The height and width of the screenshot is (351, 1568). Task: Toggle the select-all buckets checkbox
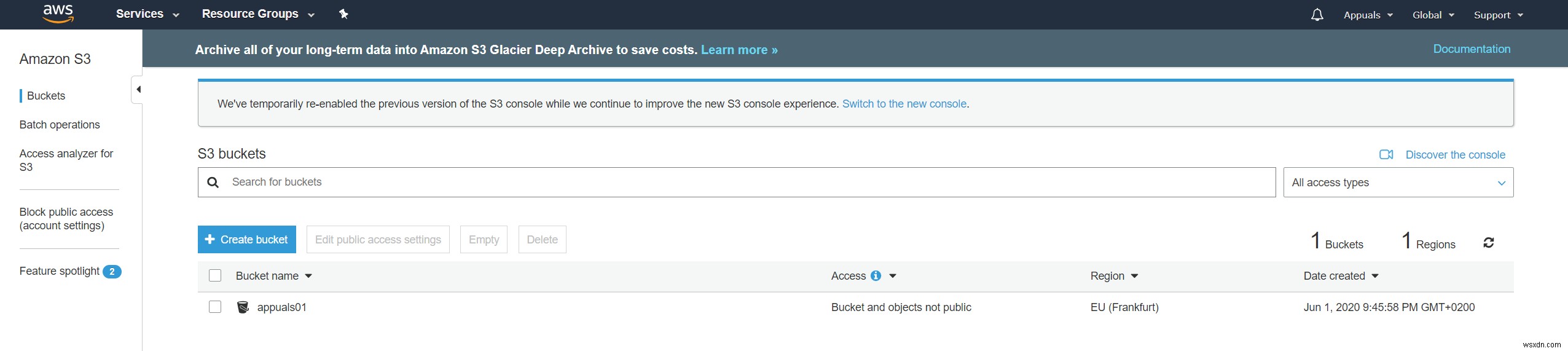215,276
